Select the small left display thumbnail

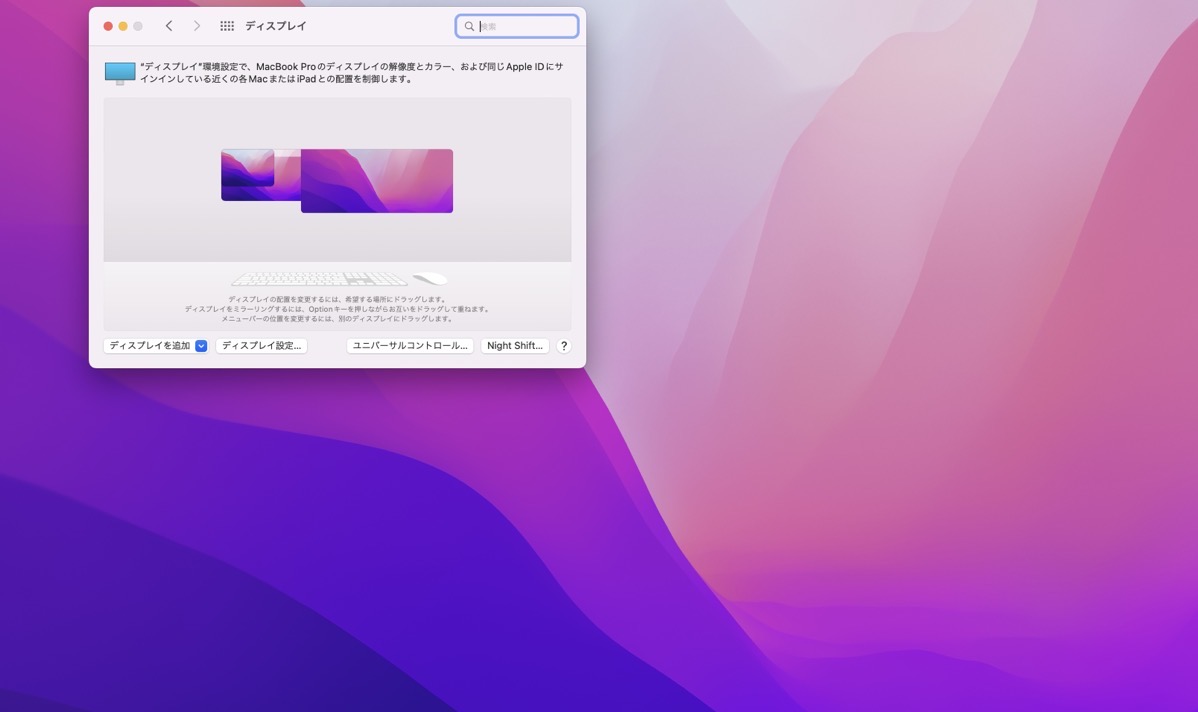pos(248,168)
